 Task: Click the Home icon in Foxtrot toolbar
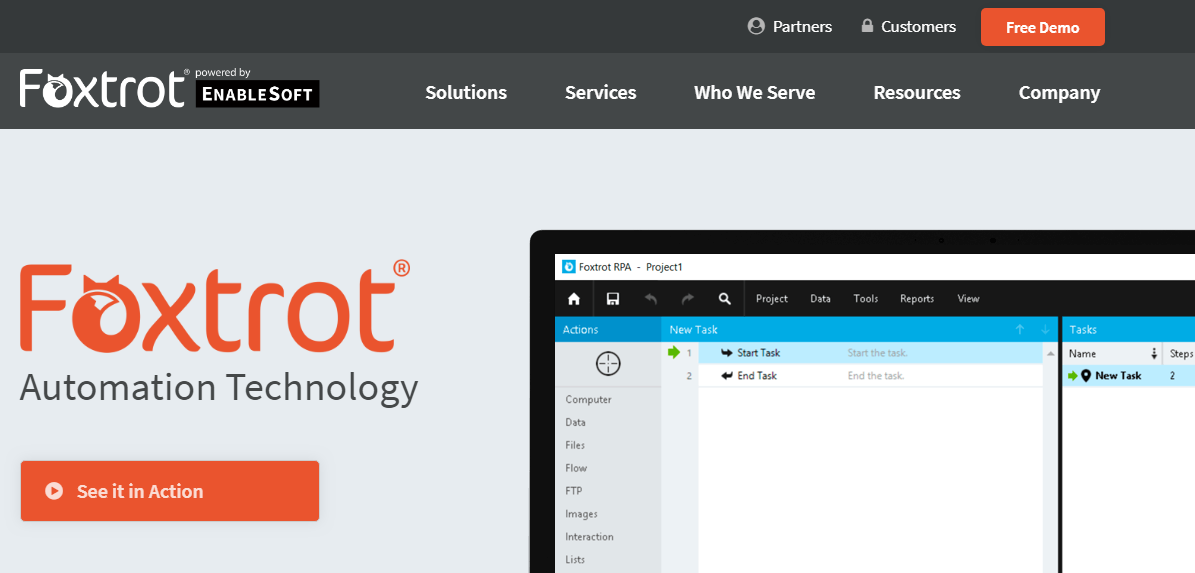pyautogui.click(x=574, y=298)
